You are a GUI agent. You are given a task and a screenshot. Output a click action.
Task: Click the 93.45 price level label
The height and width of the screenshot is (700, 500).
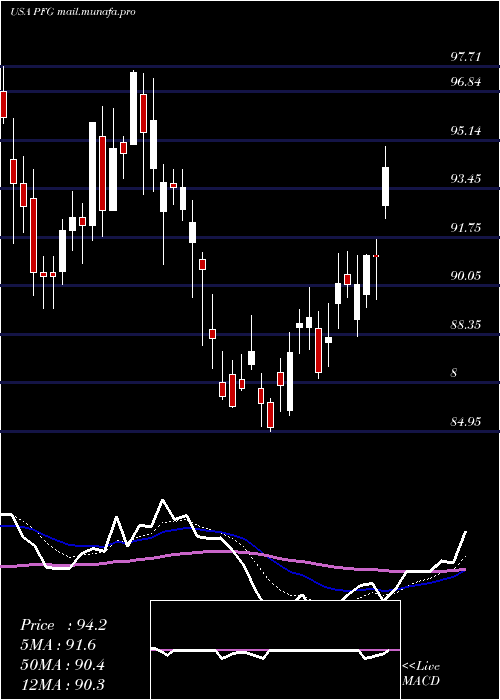466,179
